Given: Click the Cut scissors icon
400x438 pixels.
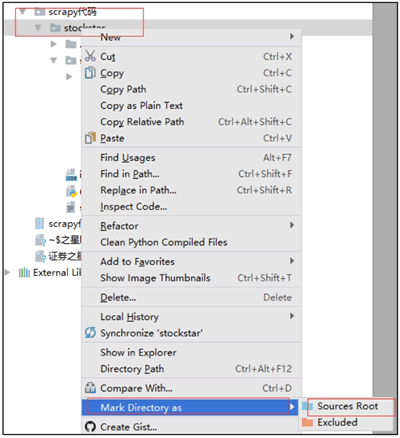Looking at the screenshot, I should [90, 56].
